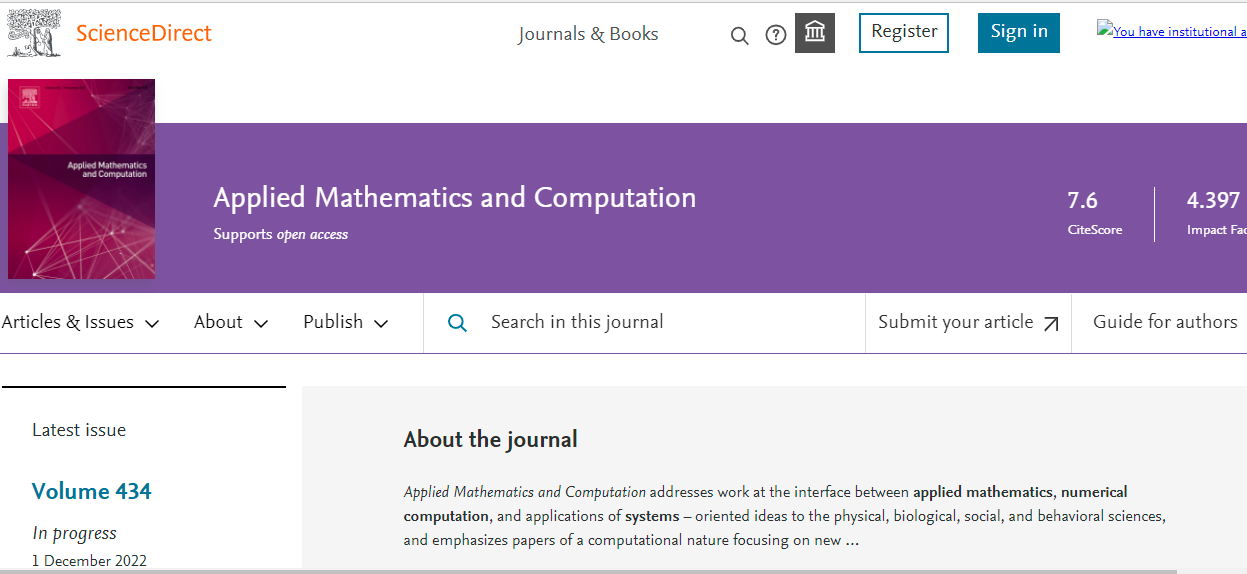
Task: Click the institutional access image link
Action: pyautogui.click(x=1171, y=31)
